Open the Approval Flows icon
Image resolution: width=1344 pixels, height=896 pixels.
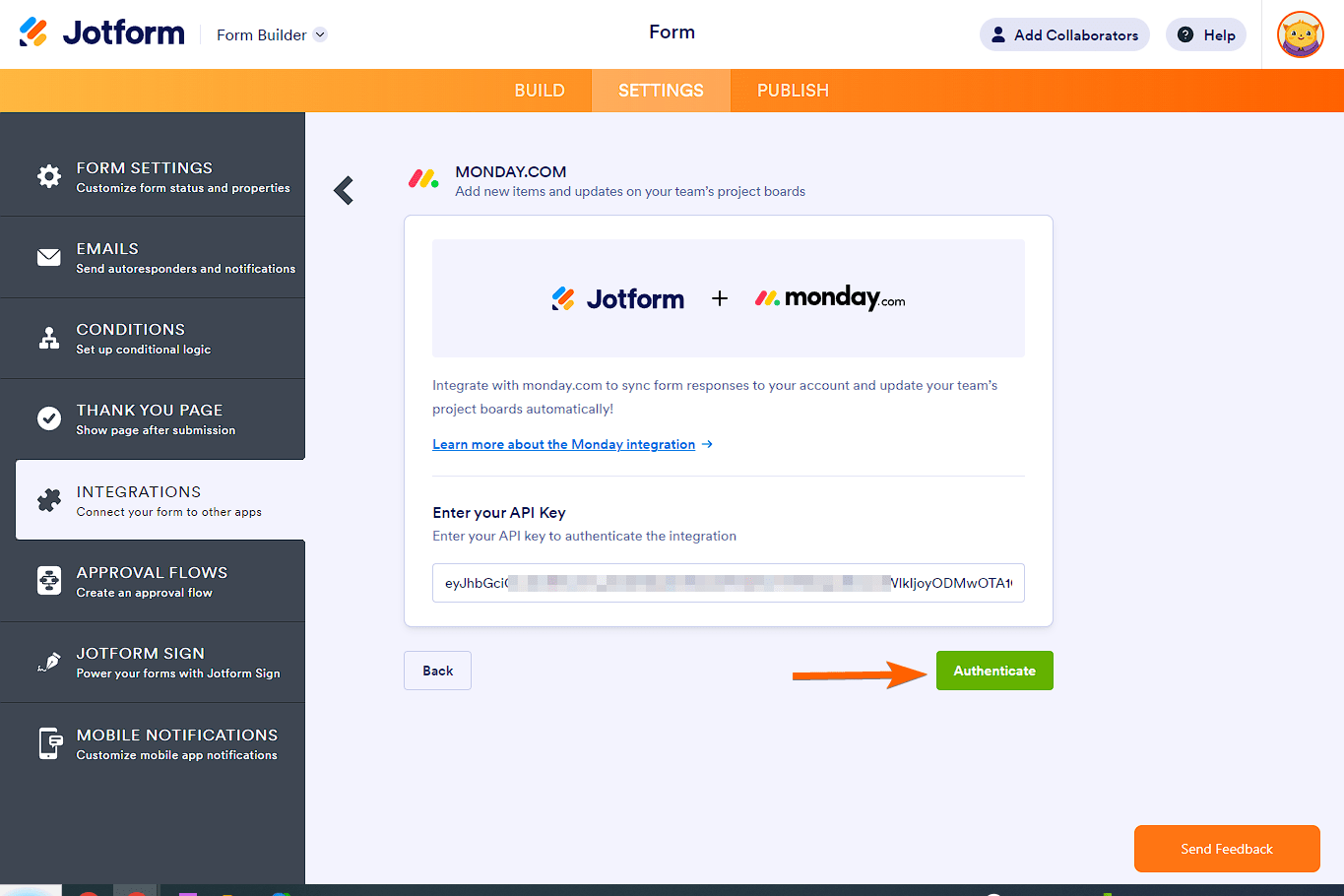tap(49, 580)
